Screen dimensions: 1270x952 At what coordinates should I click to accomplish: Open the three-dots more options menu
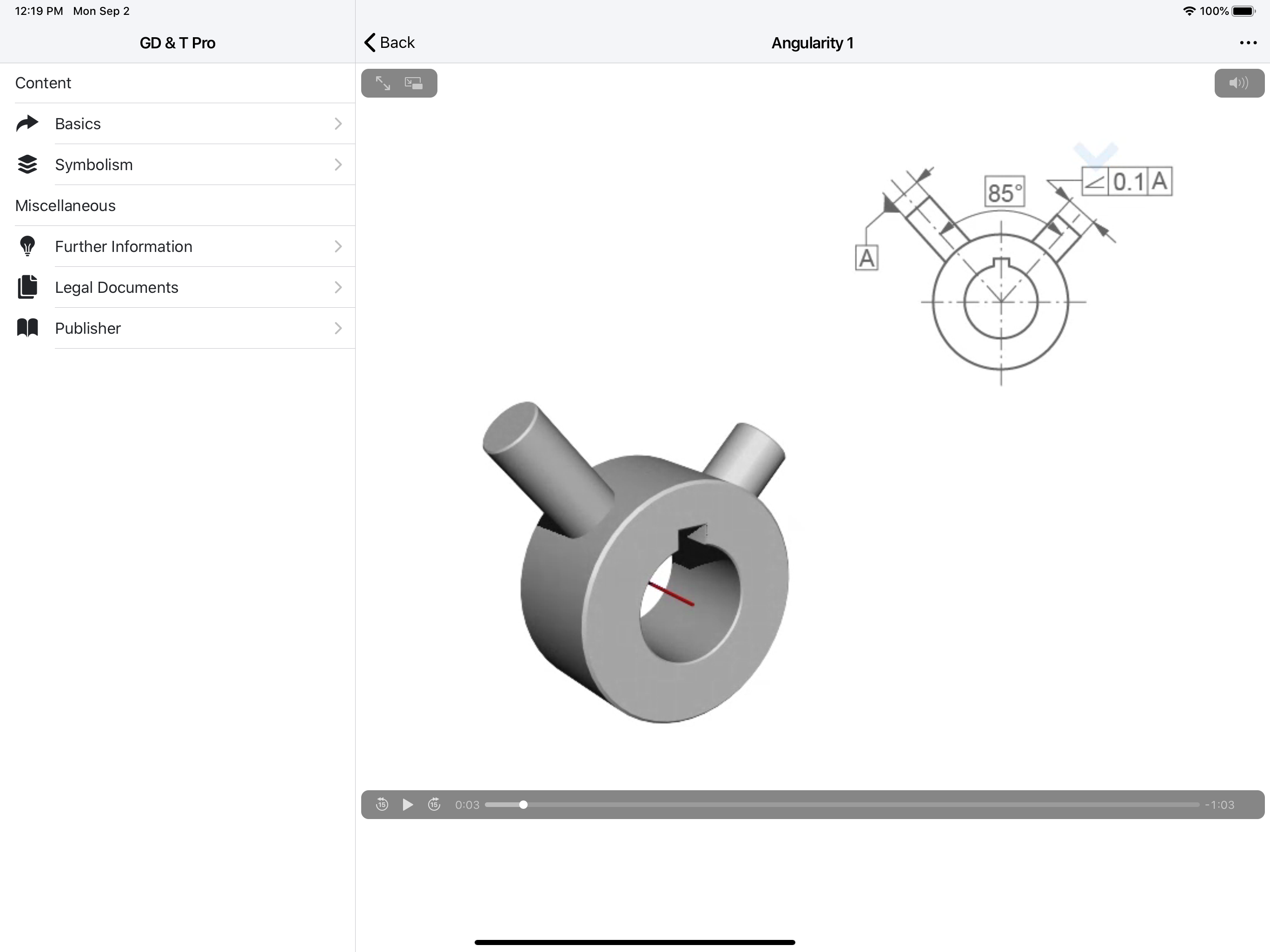click(x=1248, y=42)
